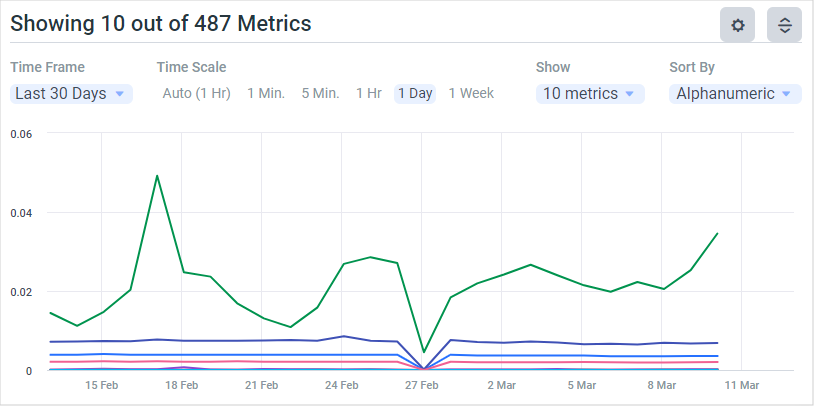Select the 1 Week time scale
This screenshot has width=814, height=406.
pos(471,93)
